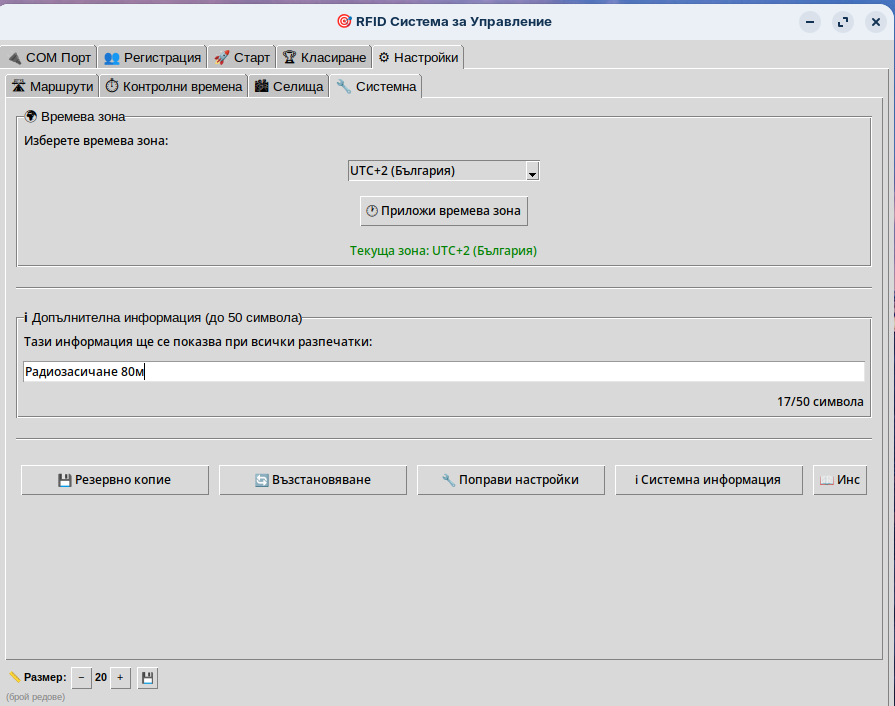Open the Контролни времена sub-tab
The height and width of the screenshot is (706, 895).
pyautogui.click(x=174, y=87)
